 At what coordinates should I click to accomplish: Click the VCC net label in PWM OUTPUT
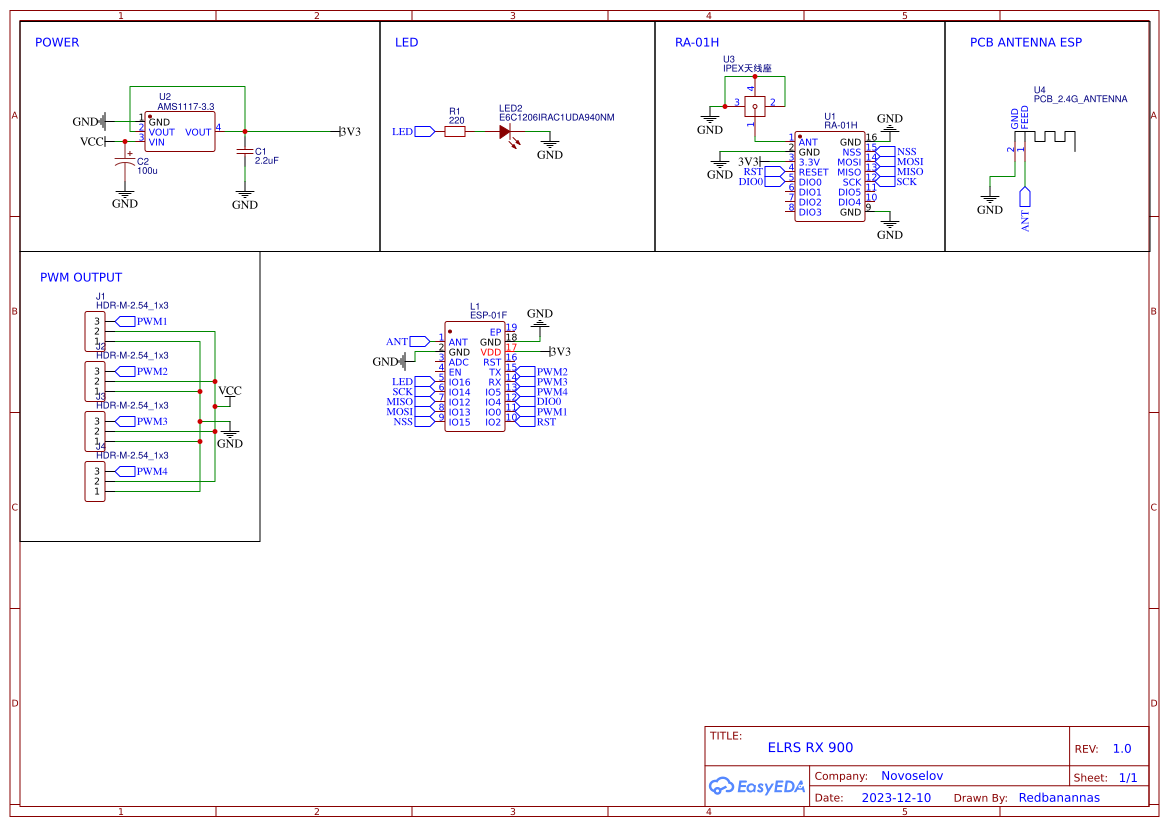pos(228,391)
